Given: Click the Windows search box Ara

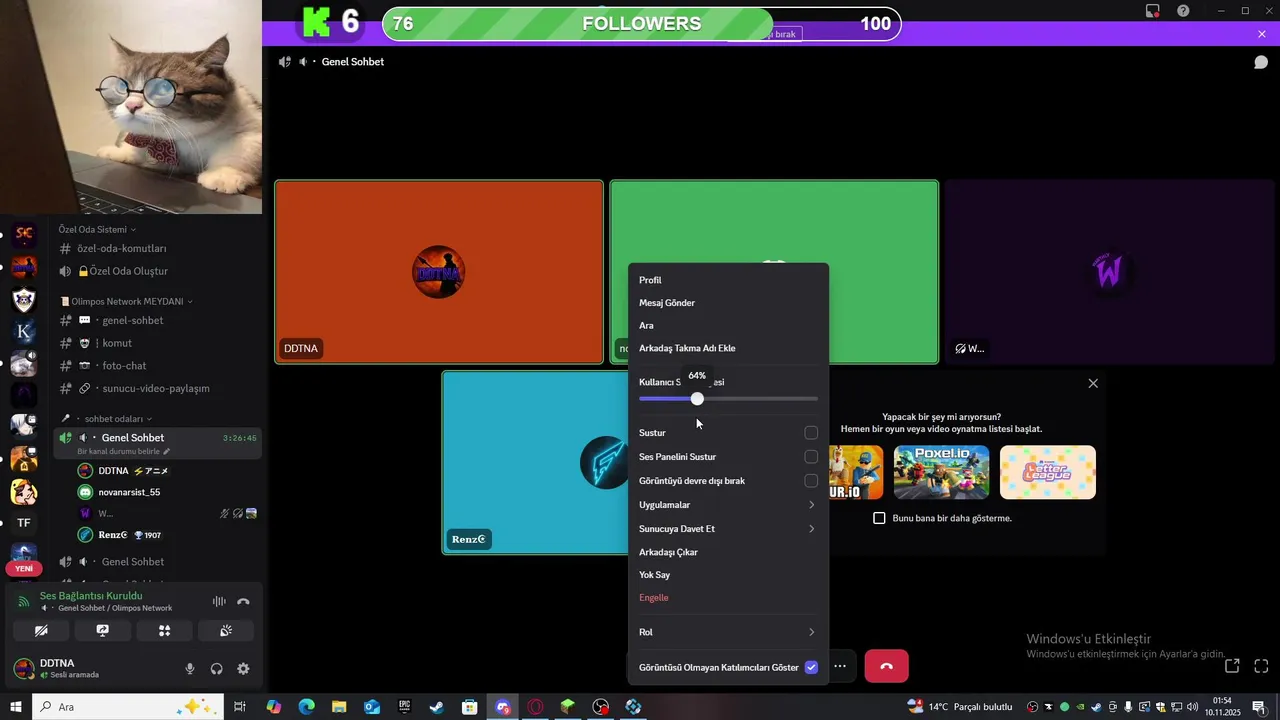Looking at the screenshot, I should pyautogui.click(x=130, y=707).
